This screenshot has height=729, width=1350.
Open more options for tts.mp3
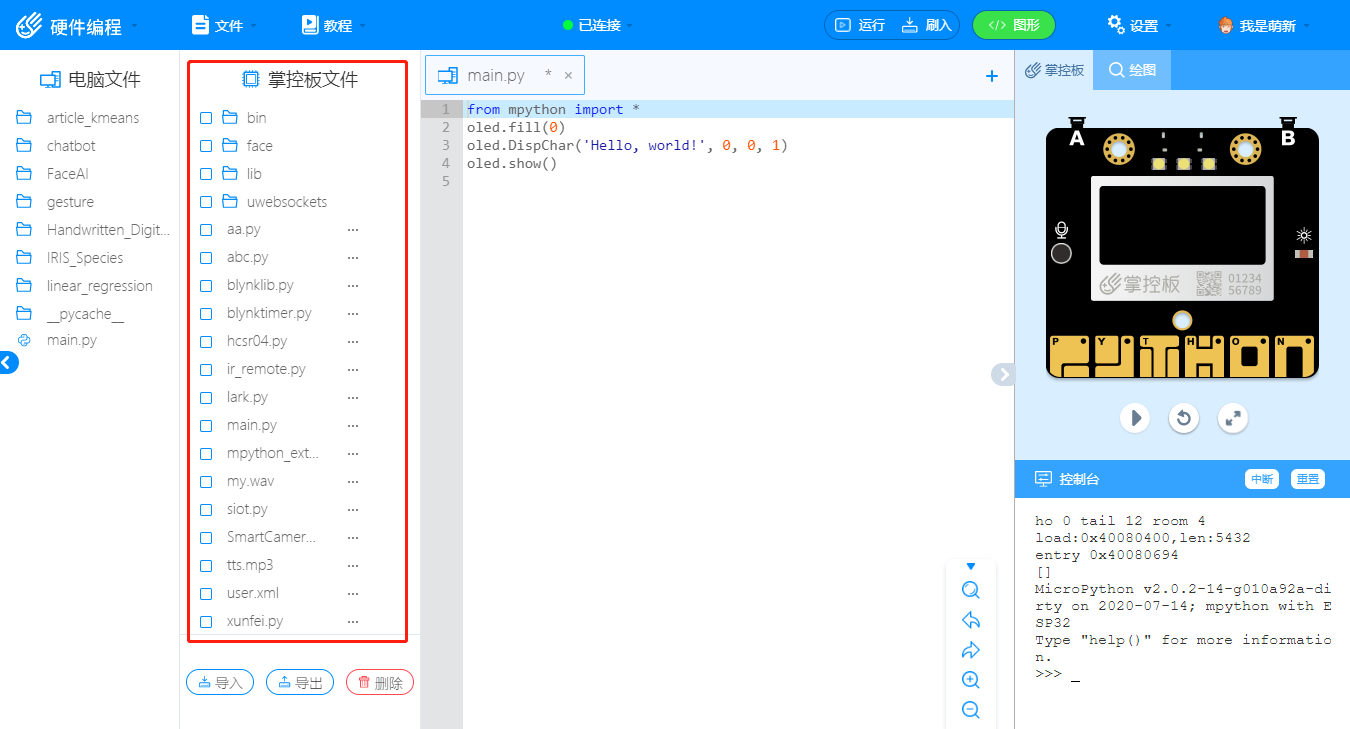(x=352, y=566)
